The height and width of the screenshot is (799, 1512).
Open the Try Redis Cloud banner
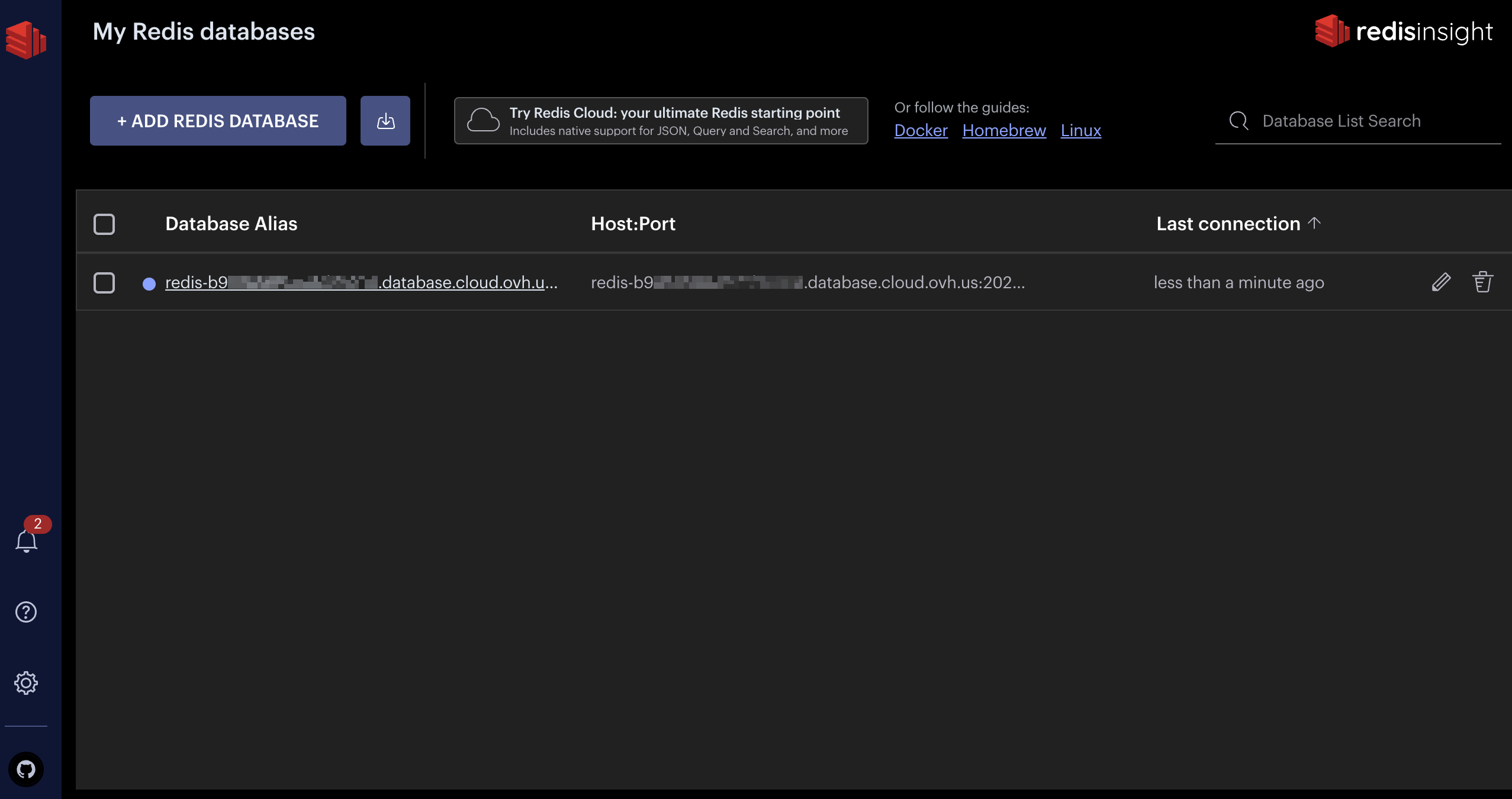pyautogui.click(x=661, y=121)
